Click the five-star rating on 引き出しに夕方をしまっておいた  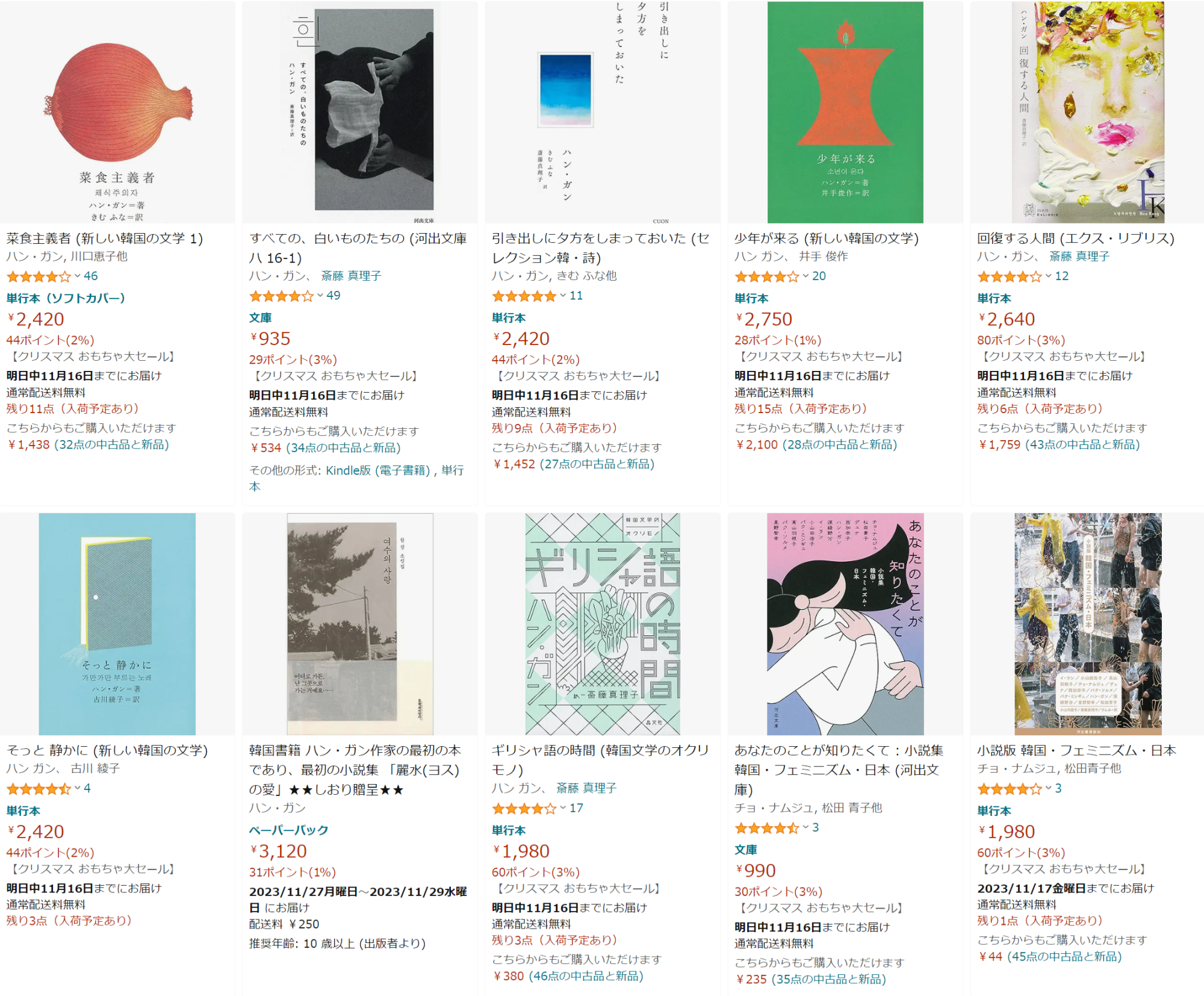pyautogui.click(x=524, y=296)
